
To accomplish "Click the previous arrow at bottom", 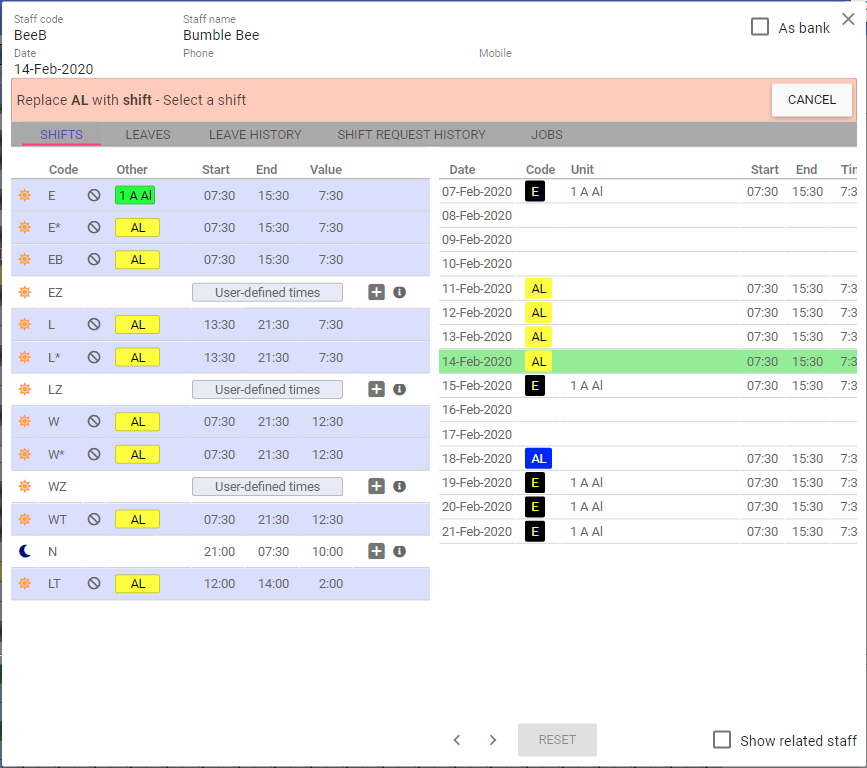I will (x=457, y=740).
